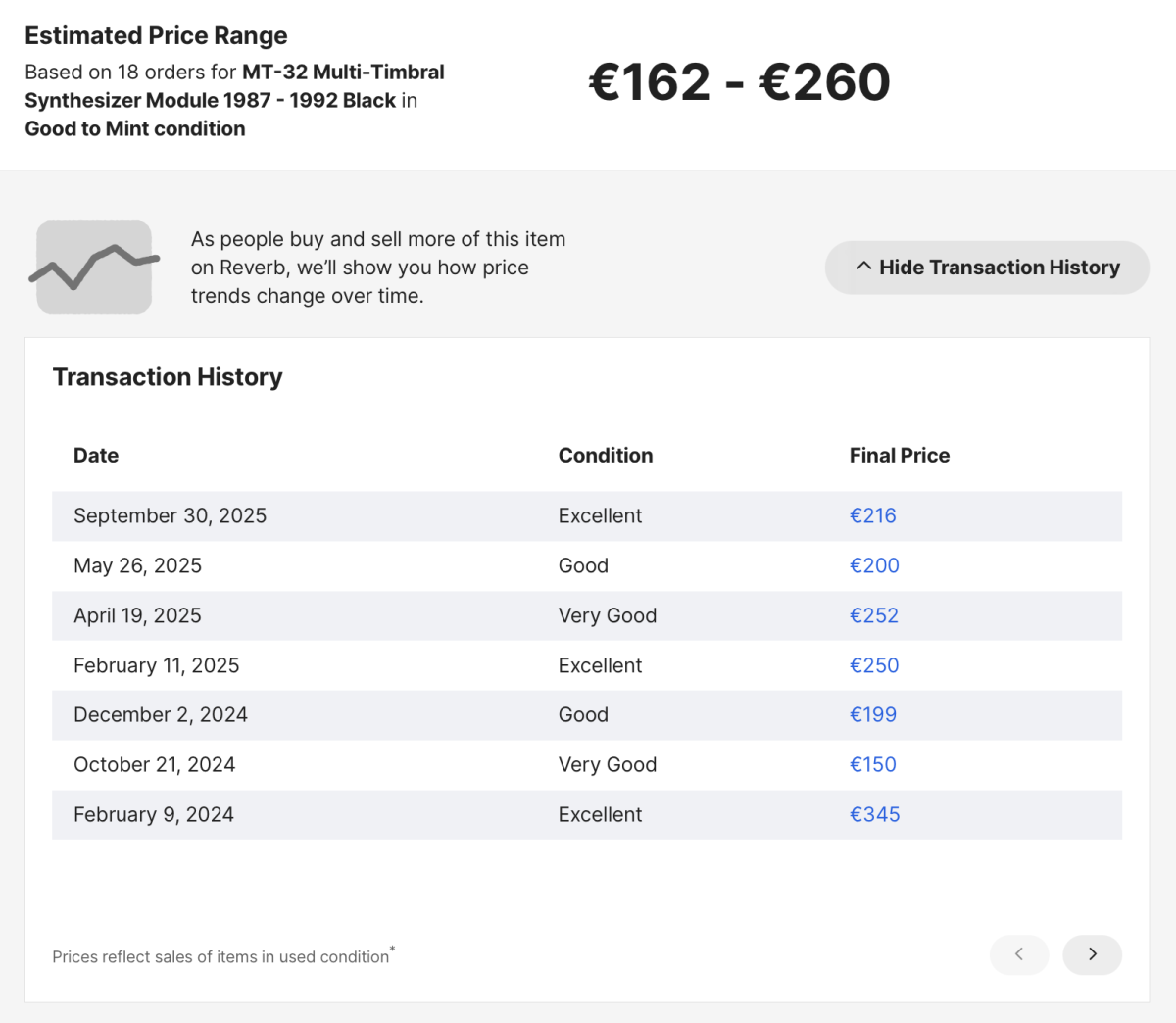Select the February 9, 2024 date cell
This screenshot has height=1023, width=1176.
(153, 814)
